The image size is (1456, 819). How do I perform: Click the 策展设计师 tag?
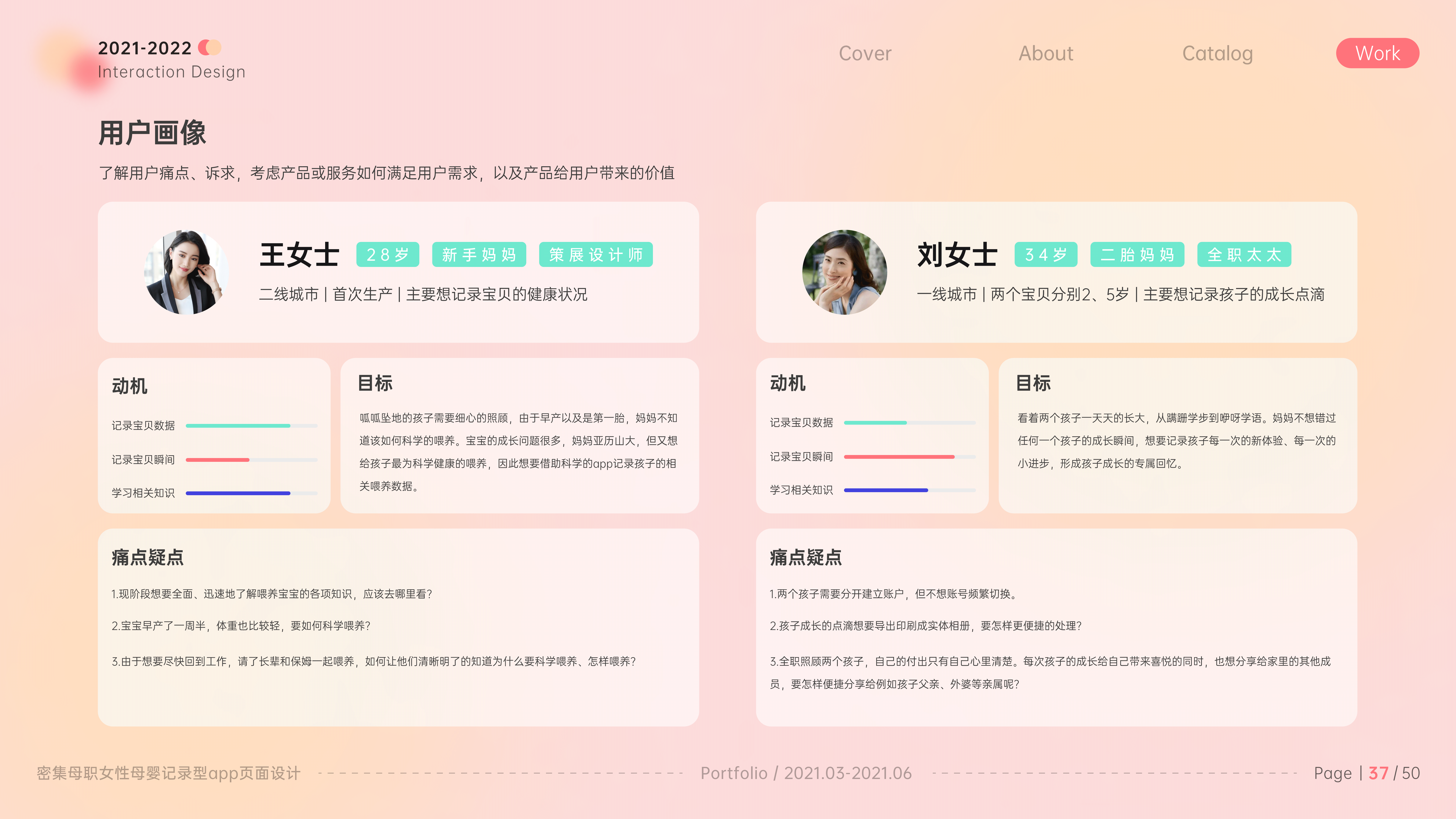tap(596, 254)
